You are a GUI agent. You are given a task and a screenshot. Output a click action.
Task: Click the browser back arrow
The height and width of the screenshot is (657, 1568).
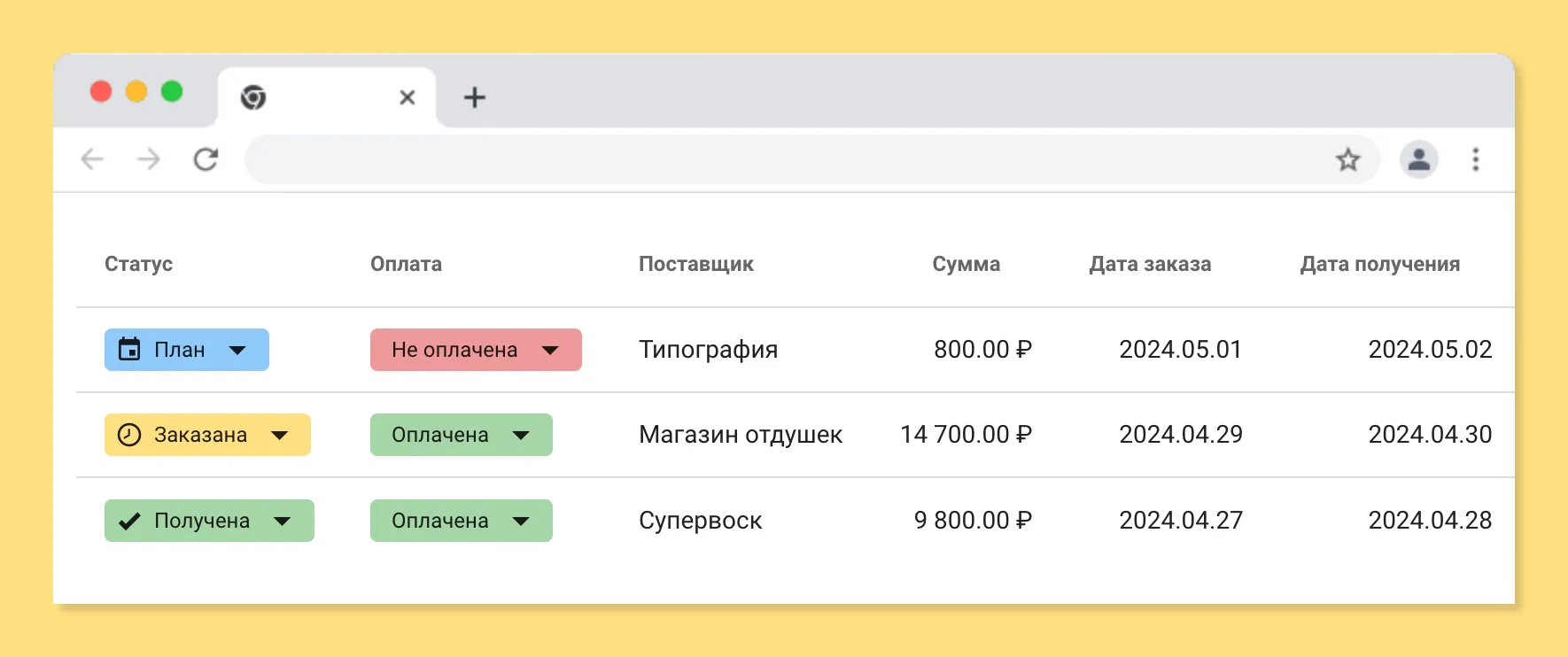92,159
